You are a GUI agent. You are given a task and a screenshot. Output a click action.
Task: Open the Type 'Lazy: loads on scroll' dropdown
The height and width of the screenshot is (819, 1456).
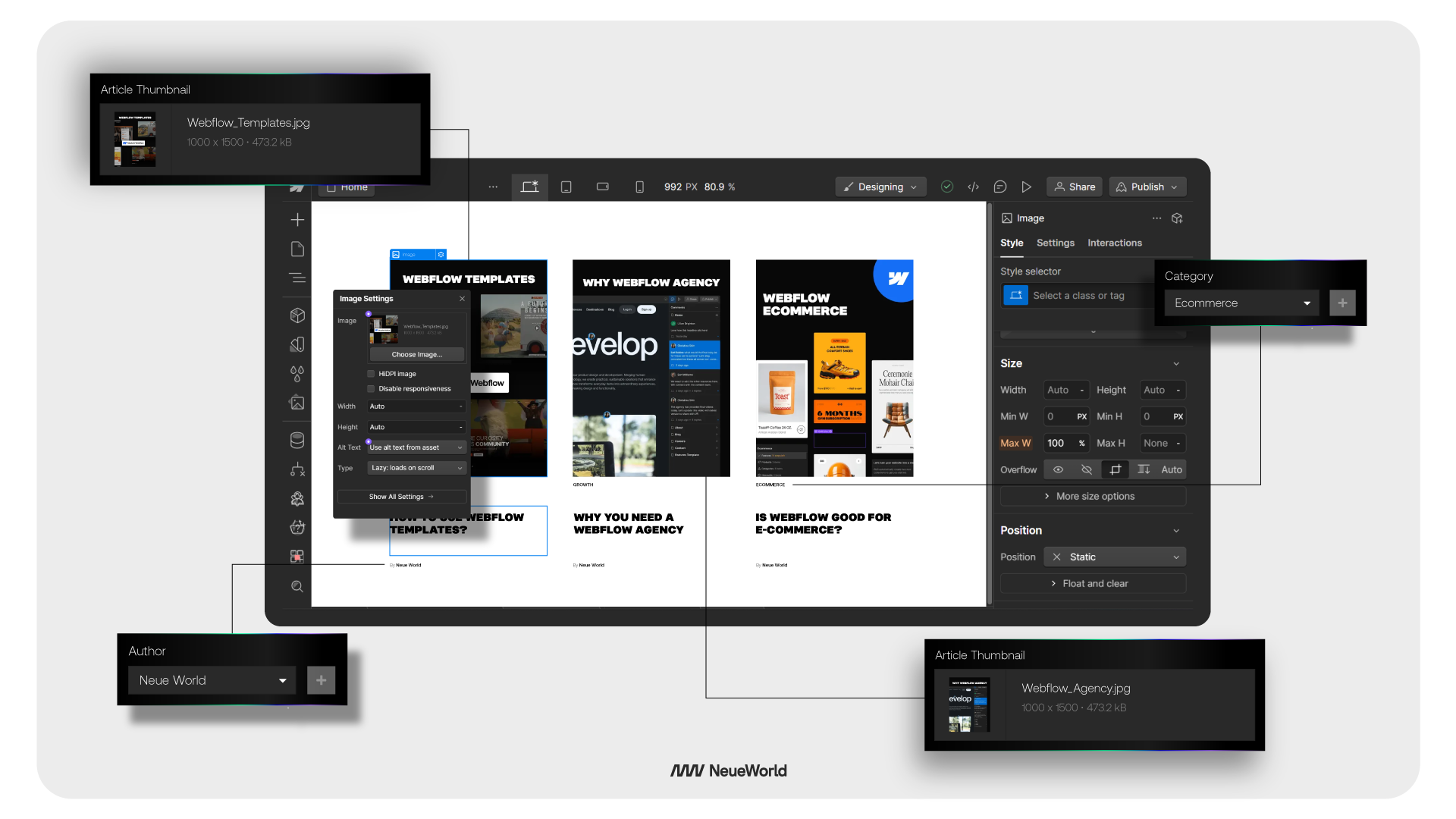coord(416,468)
